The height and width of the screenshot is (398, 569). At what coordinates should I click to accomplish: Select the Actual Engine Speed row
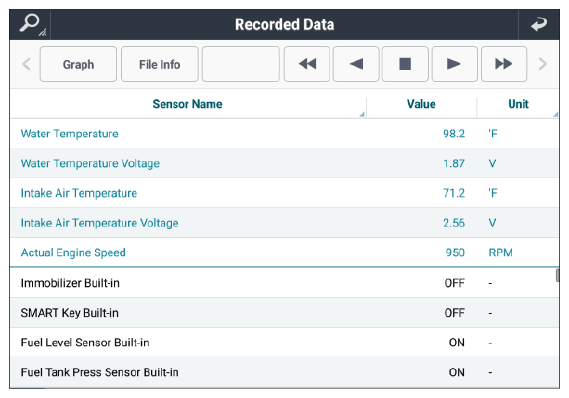coord(284,253)
